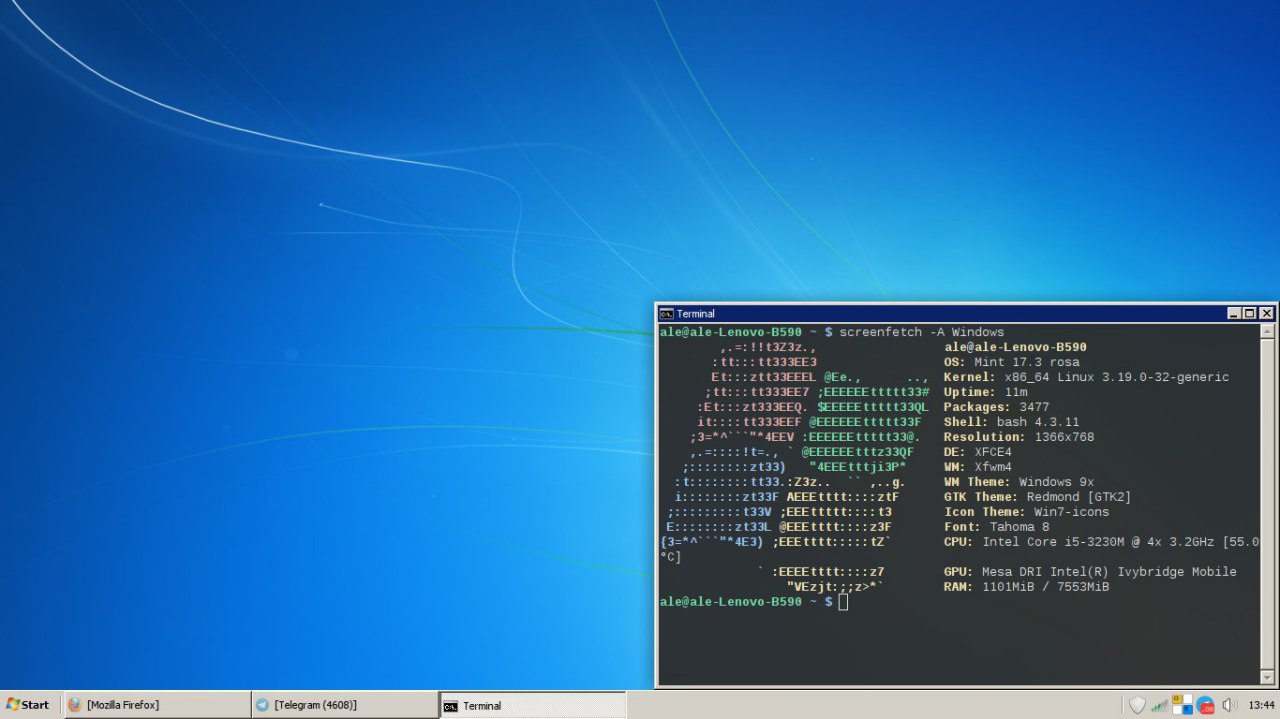Click the Terminal vertical scrollbar thumb
The image size is (1280, 719).
click(x=1268, y=504)
